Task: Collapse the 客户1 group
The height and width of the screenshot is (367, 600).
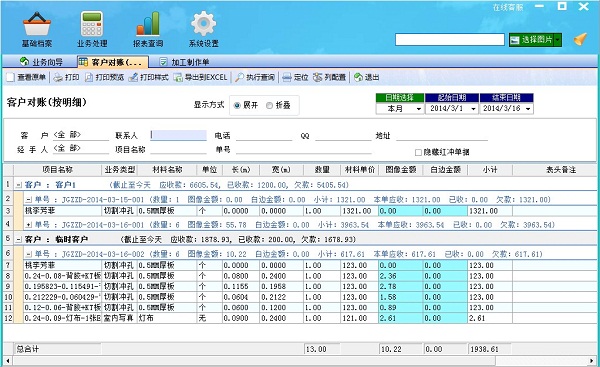Action: coord(18,185)
